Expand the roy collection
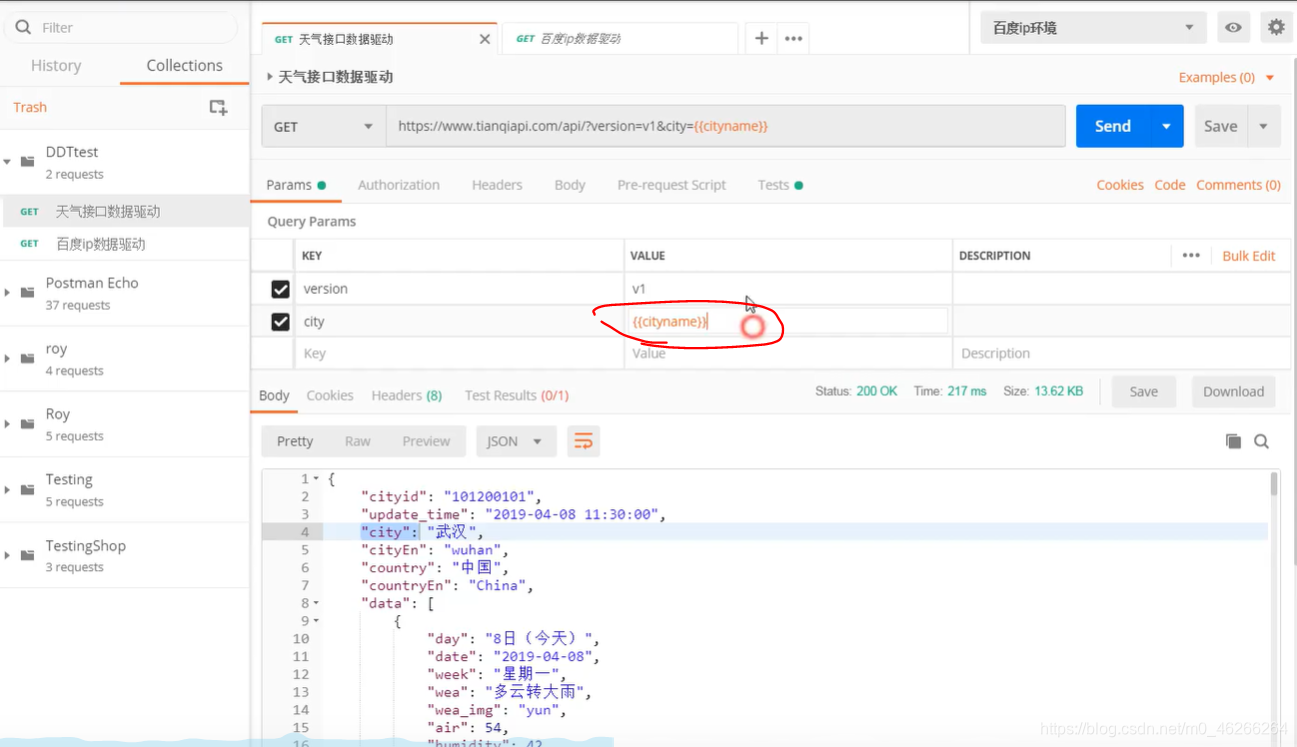 (8, 358)
